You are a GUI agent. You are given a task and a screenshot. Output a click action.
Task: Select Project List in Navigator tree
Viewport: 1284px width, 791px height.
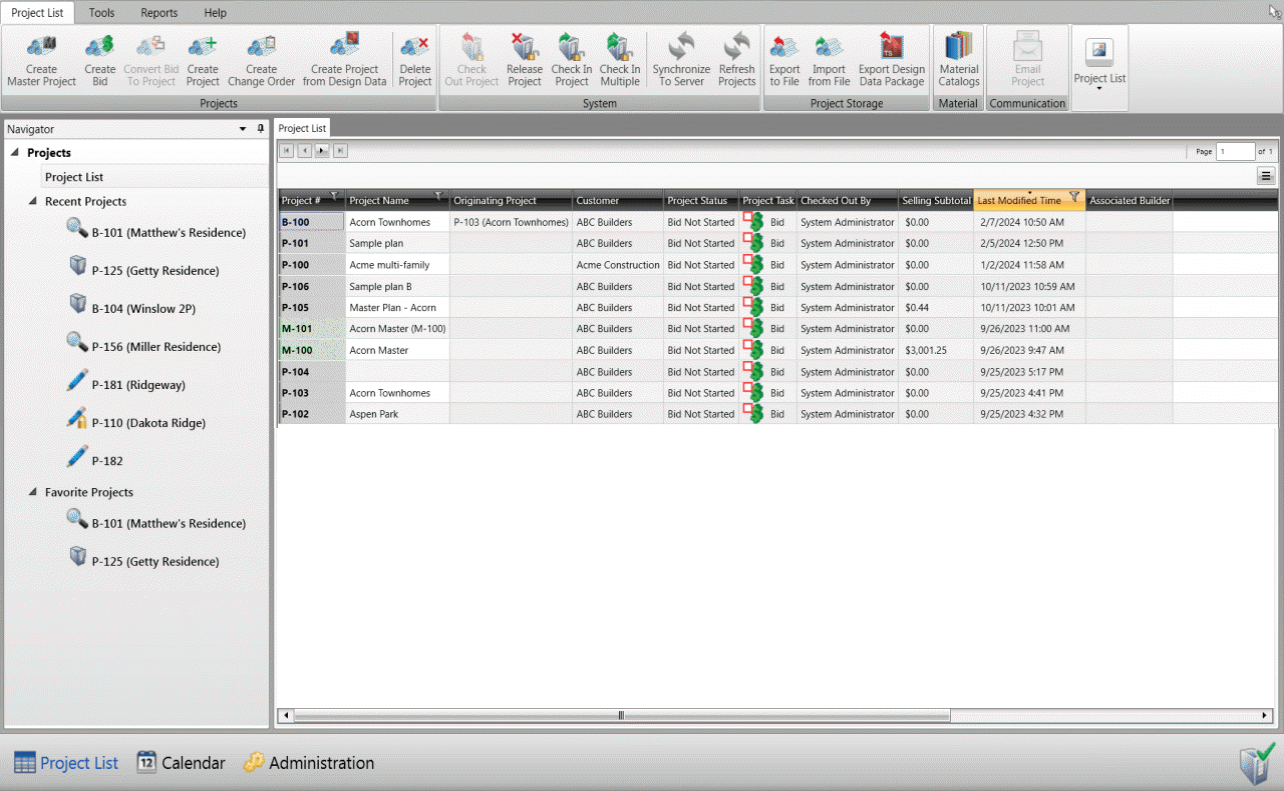(74, 177)
